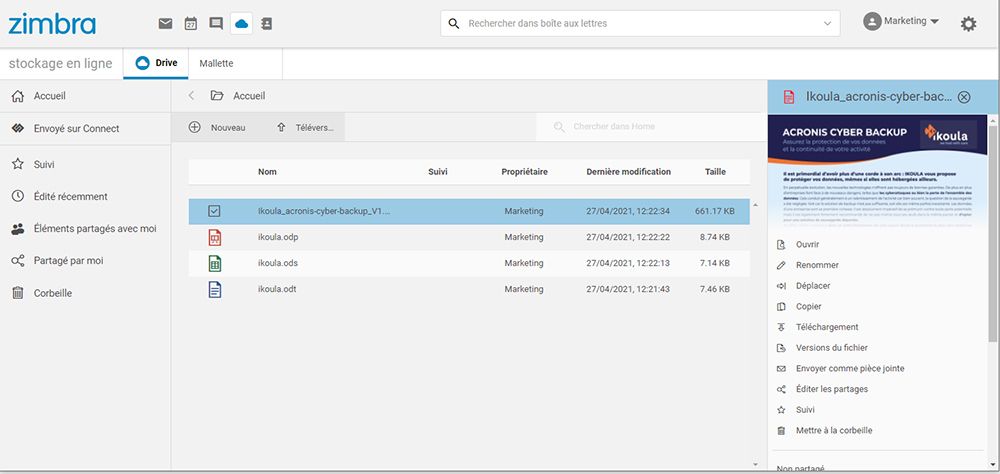Click Versions du fichier option
The height and width of the screenshot is (474, 1000).
click(x=831, y=348)
